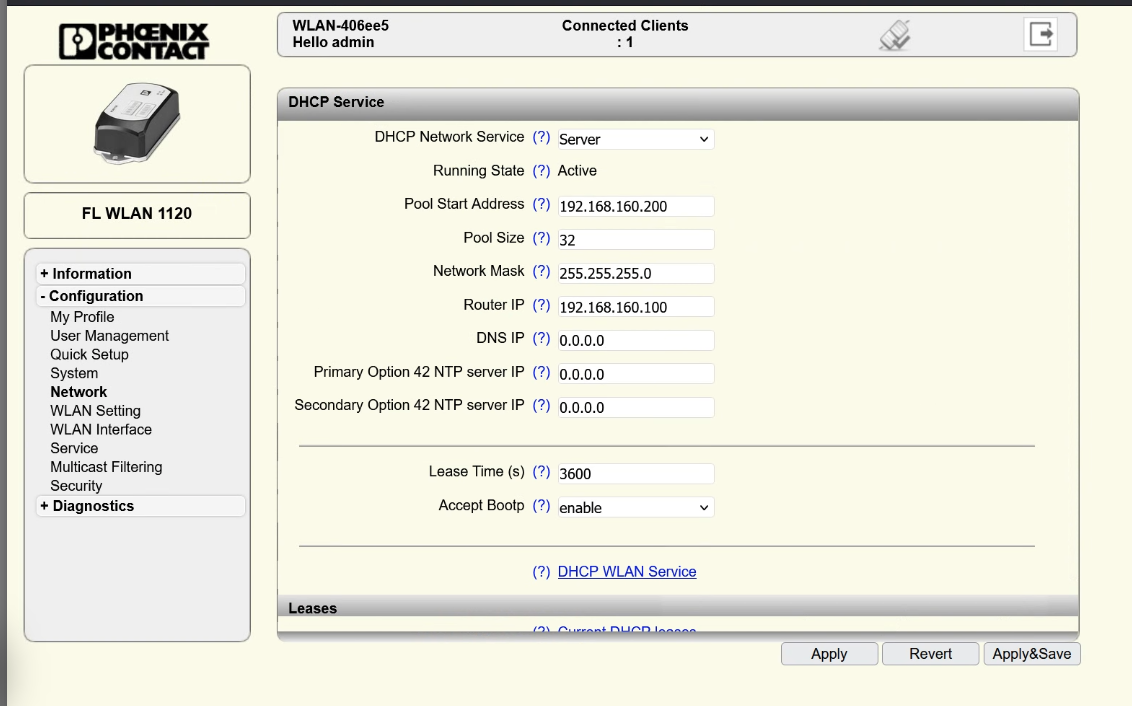Click help icon beside Router IP
Screen dimensions: 1132x706
[541, 305]
